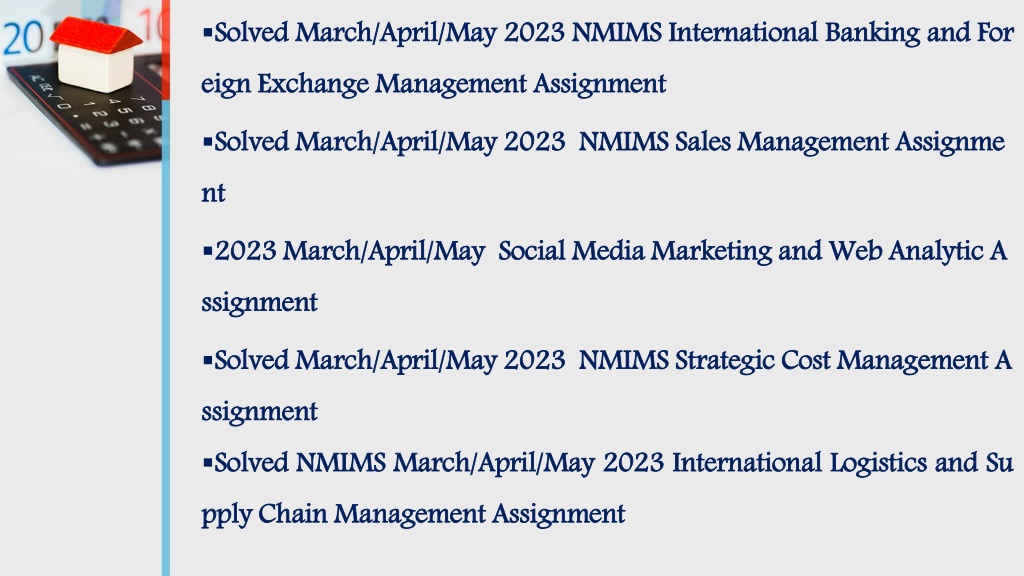Screen dimensions: 1024x576
Task: Click the wrapped text 'eign Exchange Management Assignment'
Action: point(433,84)
